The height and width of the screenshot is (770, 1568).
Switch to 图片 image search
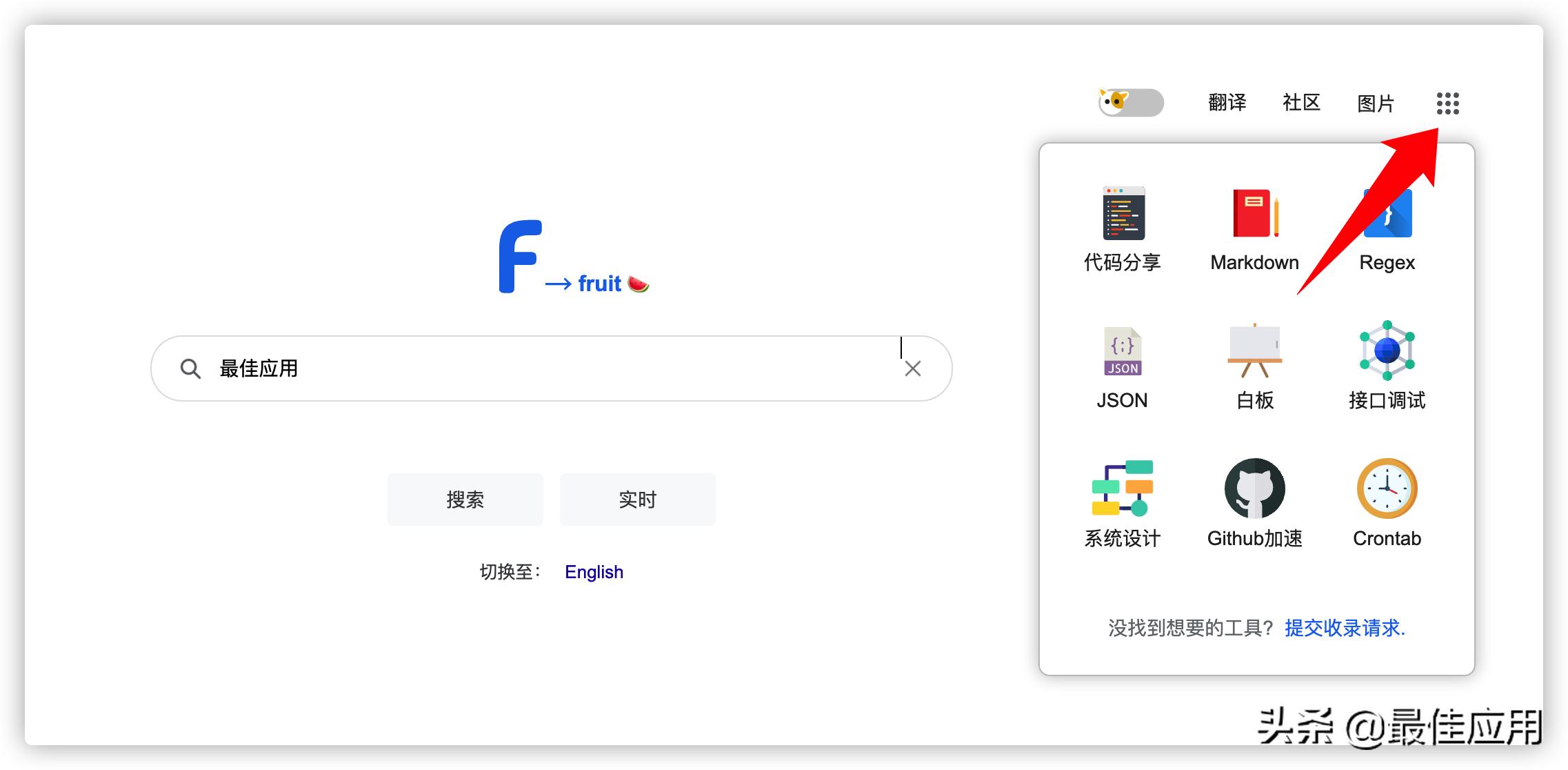pos(1376,102)
